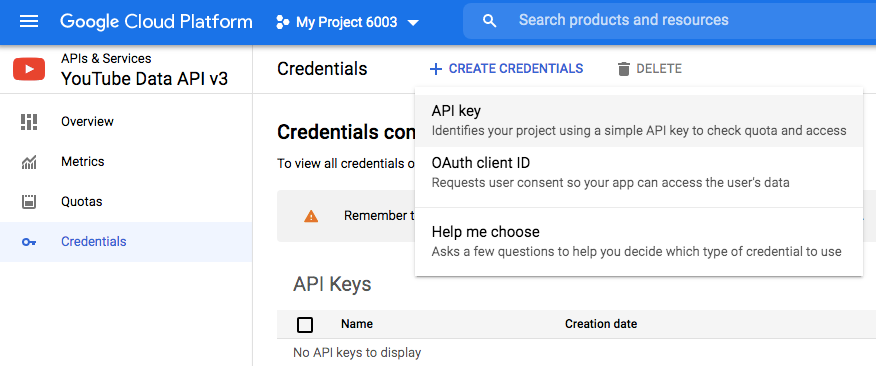Choose API key from the menu
Screen dimensions: 876x366
click(x=639, y=121)
